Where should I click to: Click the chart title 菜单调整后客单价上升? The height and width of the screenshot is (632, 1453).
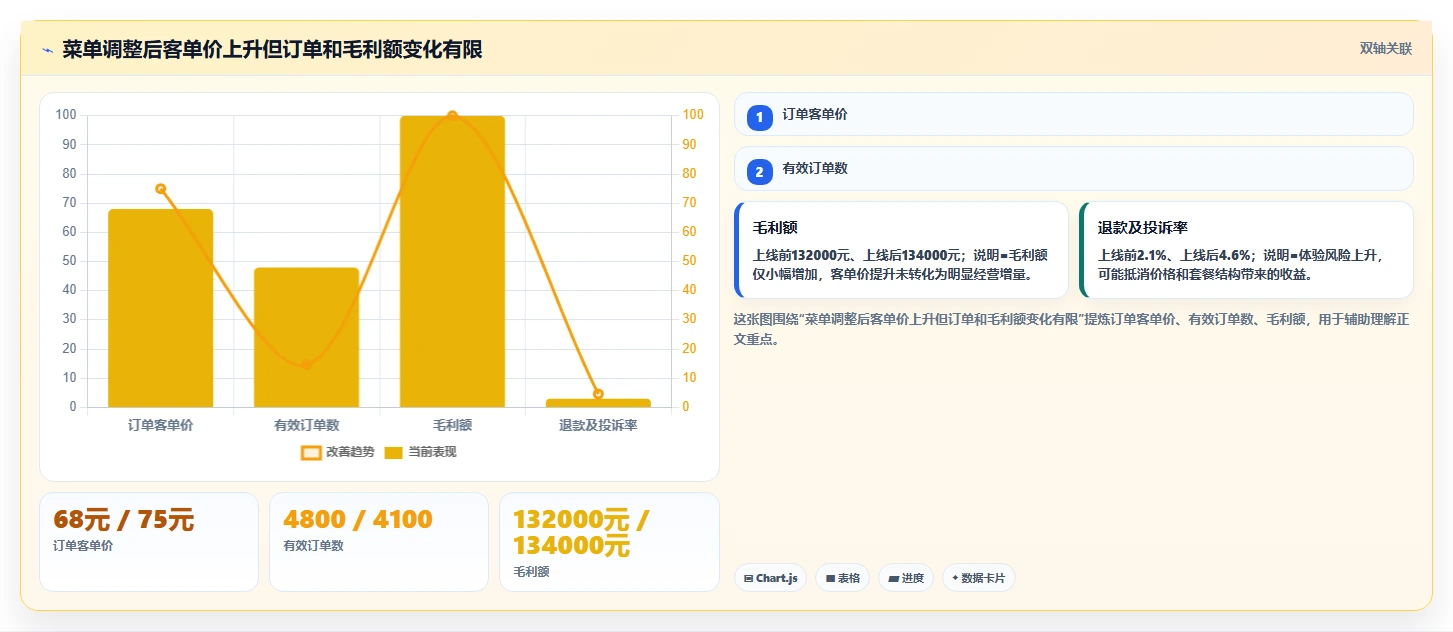[x=272, y=49]
